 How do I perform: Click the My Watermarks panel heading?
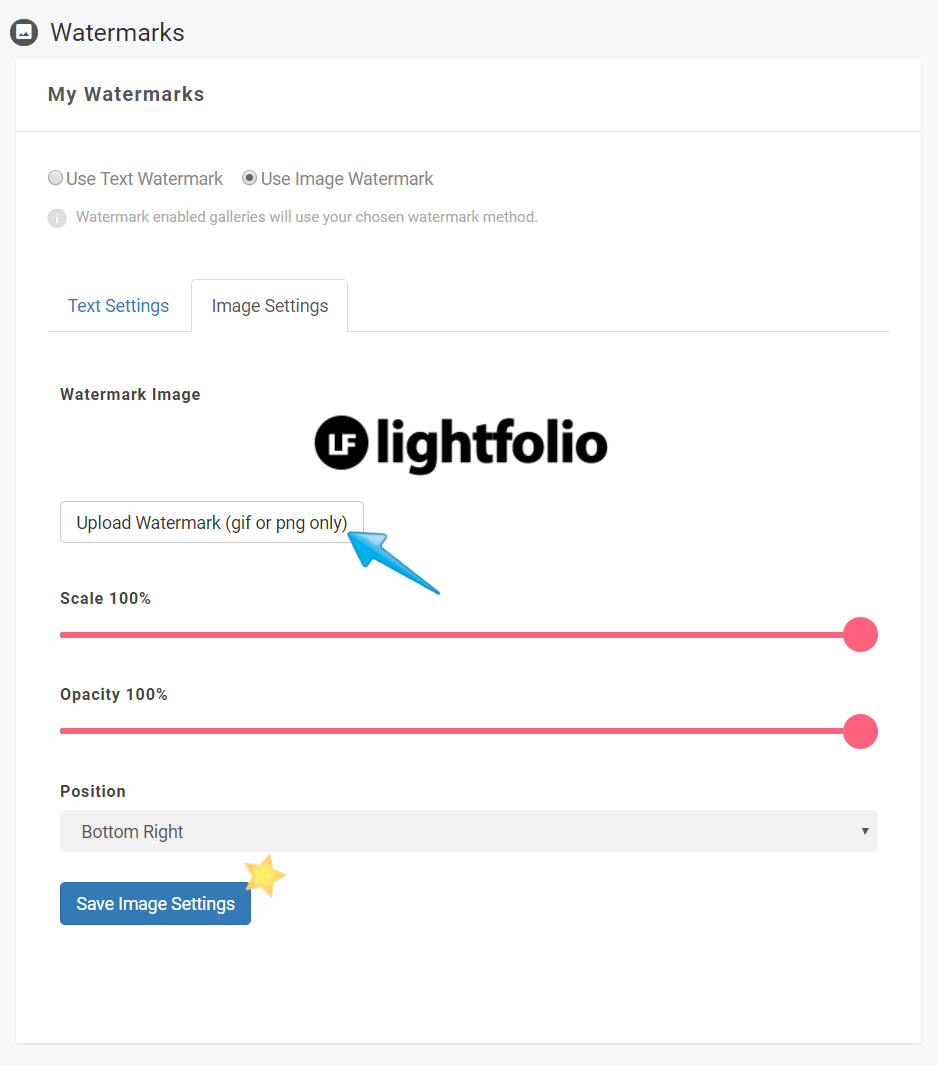click(126, 94)
